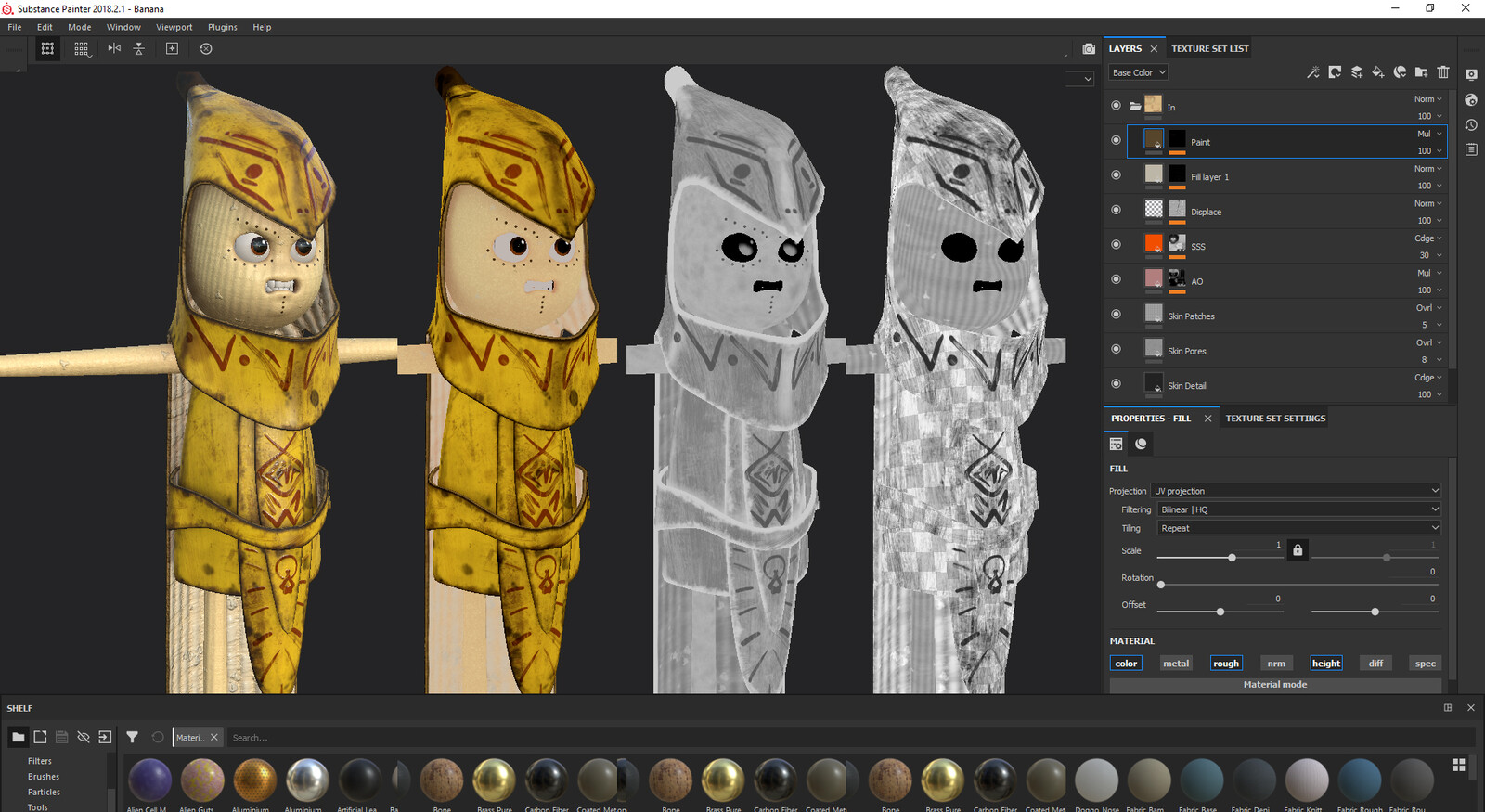Click the Material mode button
The height and width of the screenshot is (812, 1485).
1275,685
